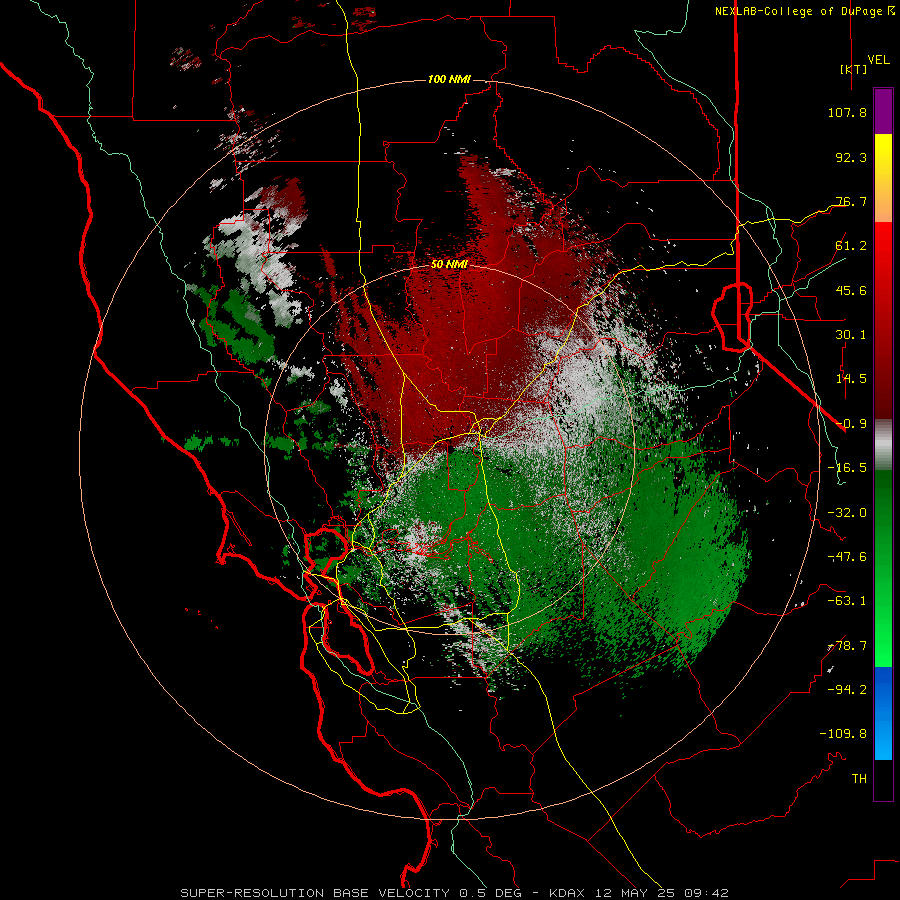900x900 pixels.
Task: Click the [KT] units label
Action: [853, 69]
